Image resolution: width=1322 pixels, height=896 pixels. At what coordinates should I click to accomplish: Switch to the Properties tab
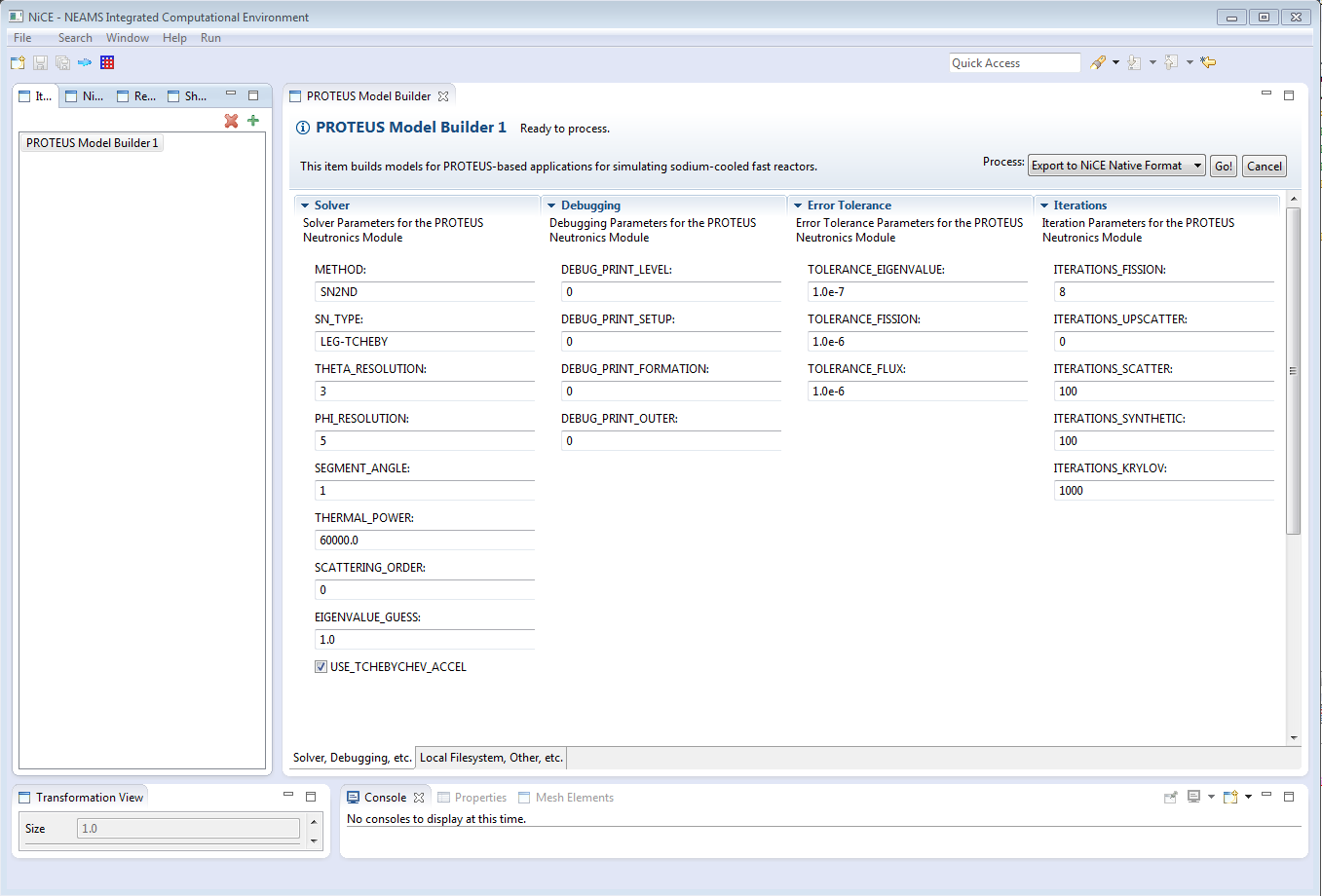point(472,798)
